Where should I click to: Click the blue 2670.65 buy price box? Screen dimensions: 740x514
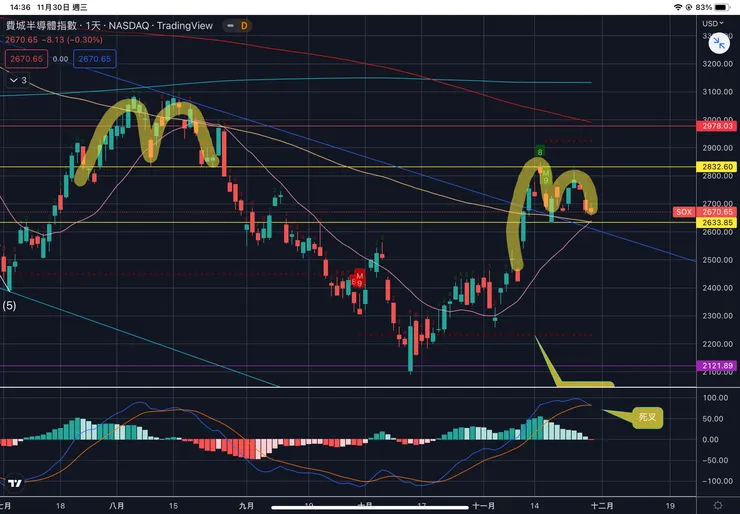point(94,59)
